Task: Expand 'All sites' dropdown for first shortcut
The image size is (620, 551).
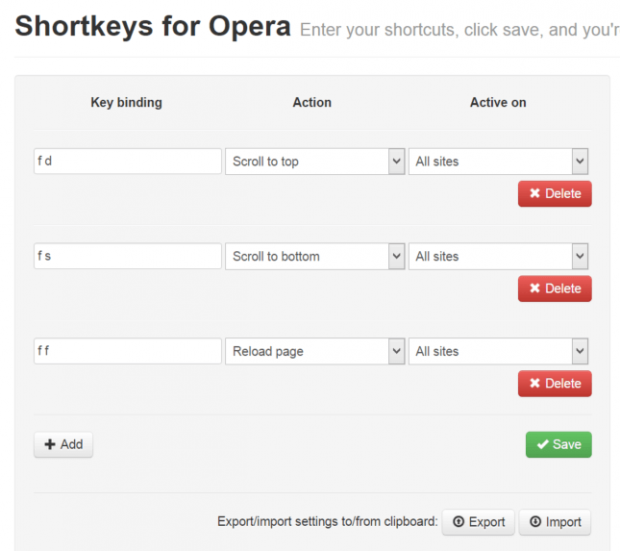Action: click(x=498, y=162)
